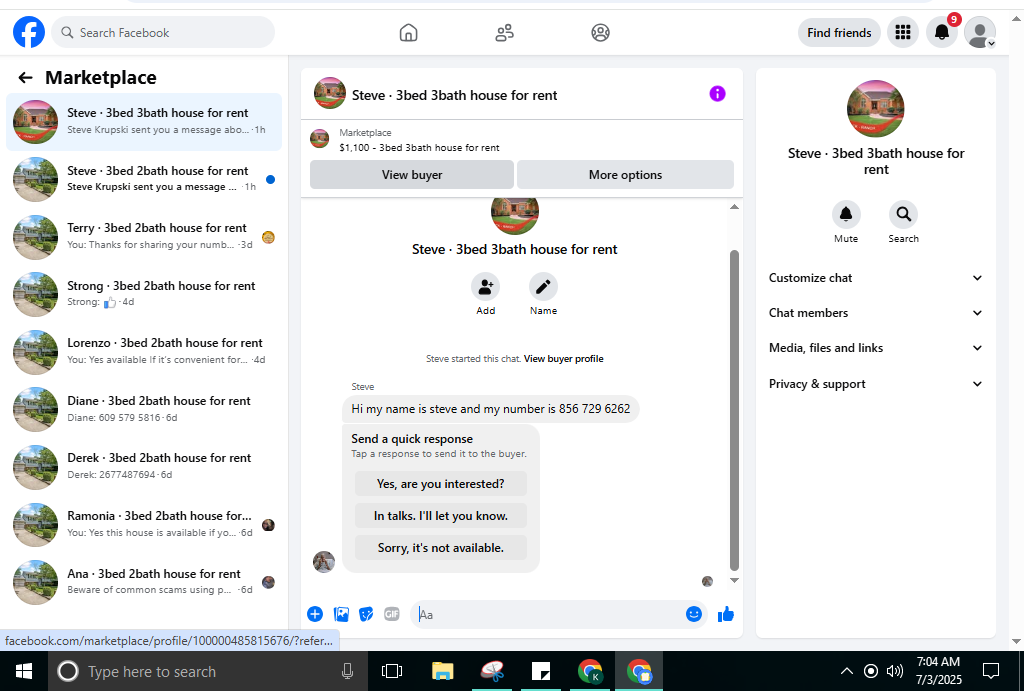
Task: Open the Groups icon in top navigation
Action: pyautogui.click(x=600, y=32)
